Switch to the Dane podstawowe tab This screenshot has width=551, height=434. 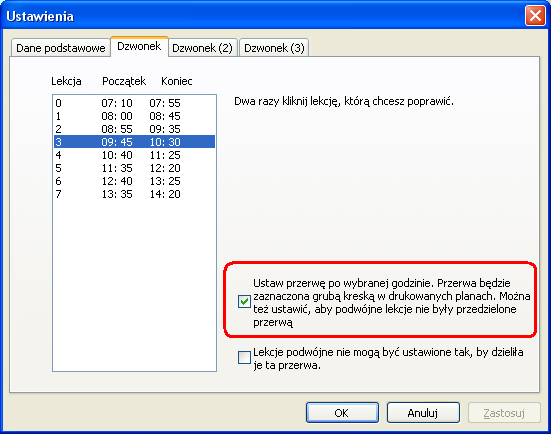tap(61, 47)
